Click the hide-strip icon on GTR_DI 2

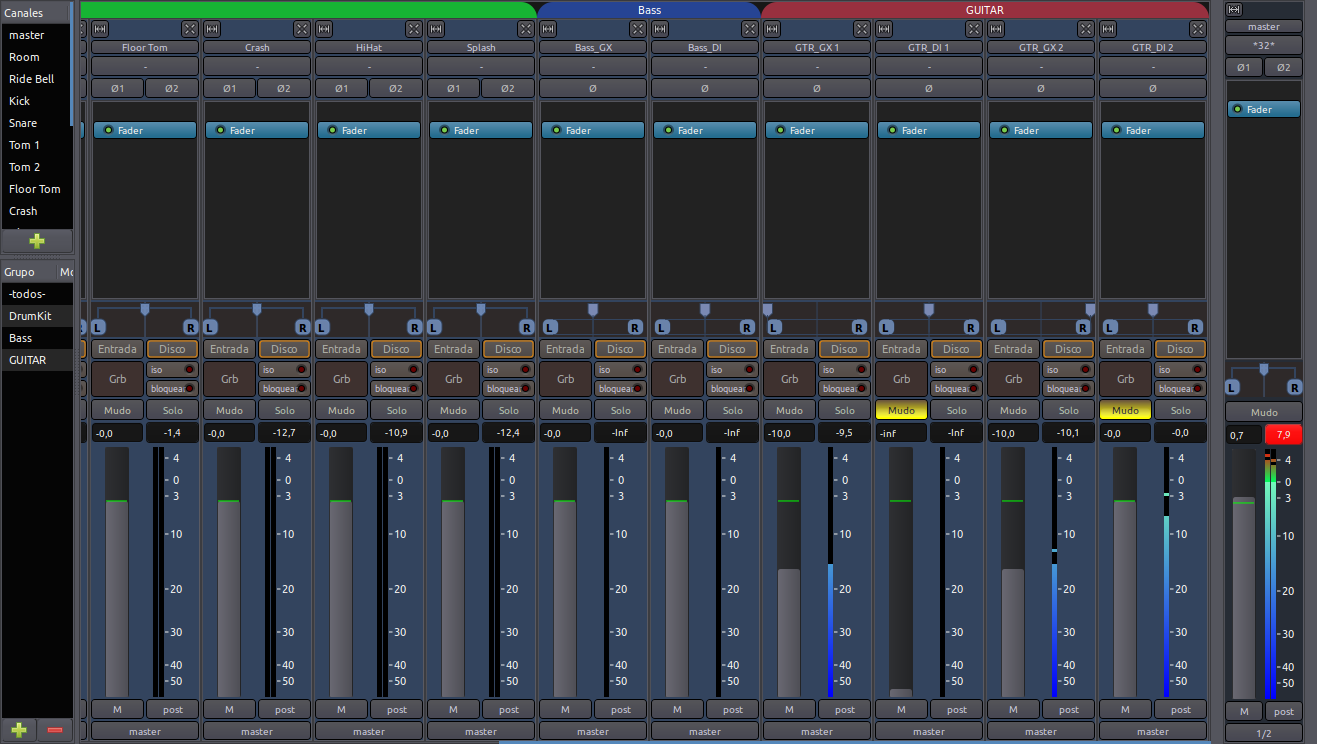pos(1198,29)
